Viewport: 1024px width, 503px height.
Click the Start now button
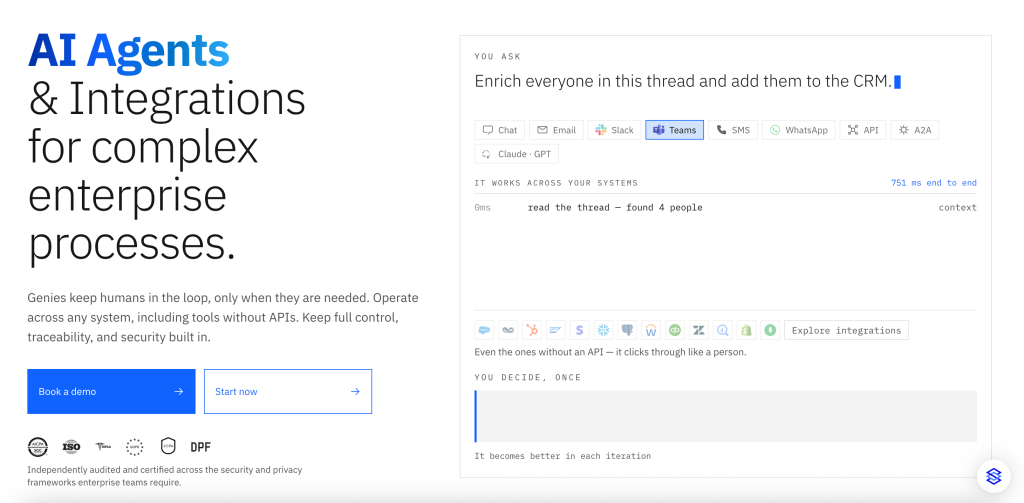[x=288, y=391]
